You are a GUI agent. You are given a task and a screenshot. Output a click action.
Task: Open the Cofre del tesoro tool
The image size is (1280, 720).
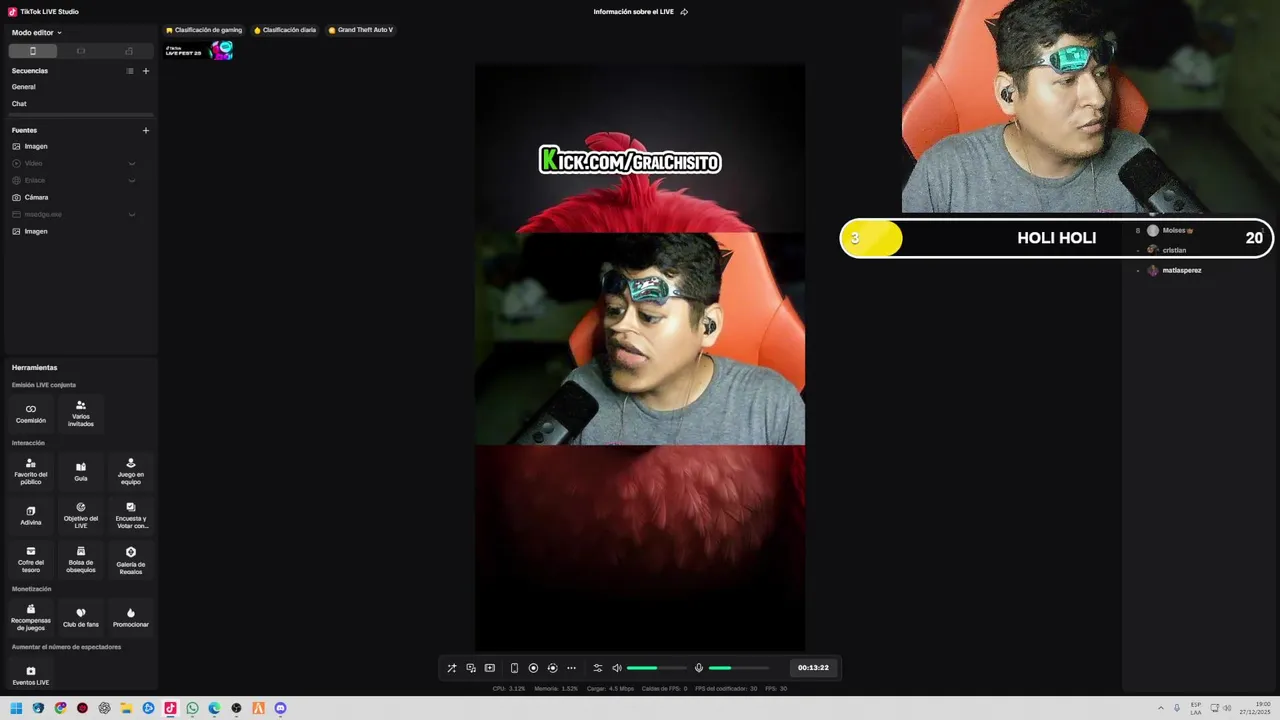tap(31, 559)
